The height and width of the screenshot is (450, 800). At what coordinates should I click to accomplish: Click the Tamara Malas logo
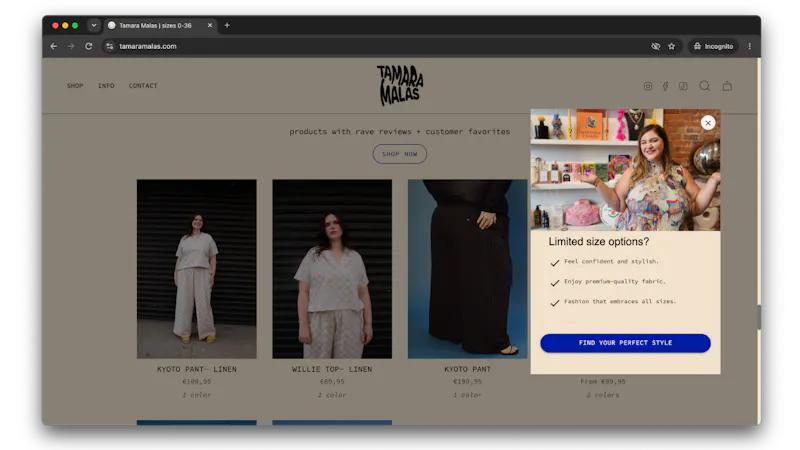(x=400, y=85)
